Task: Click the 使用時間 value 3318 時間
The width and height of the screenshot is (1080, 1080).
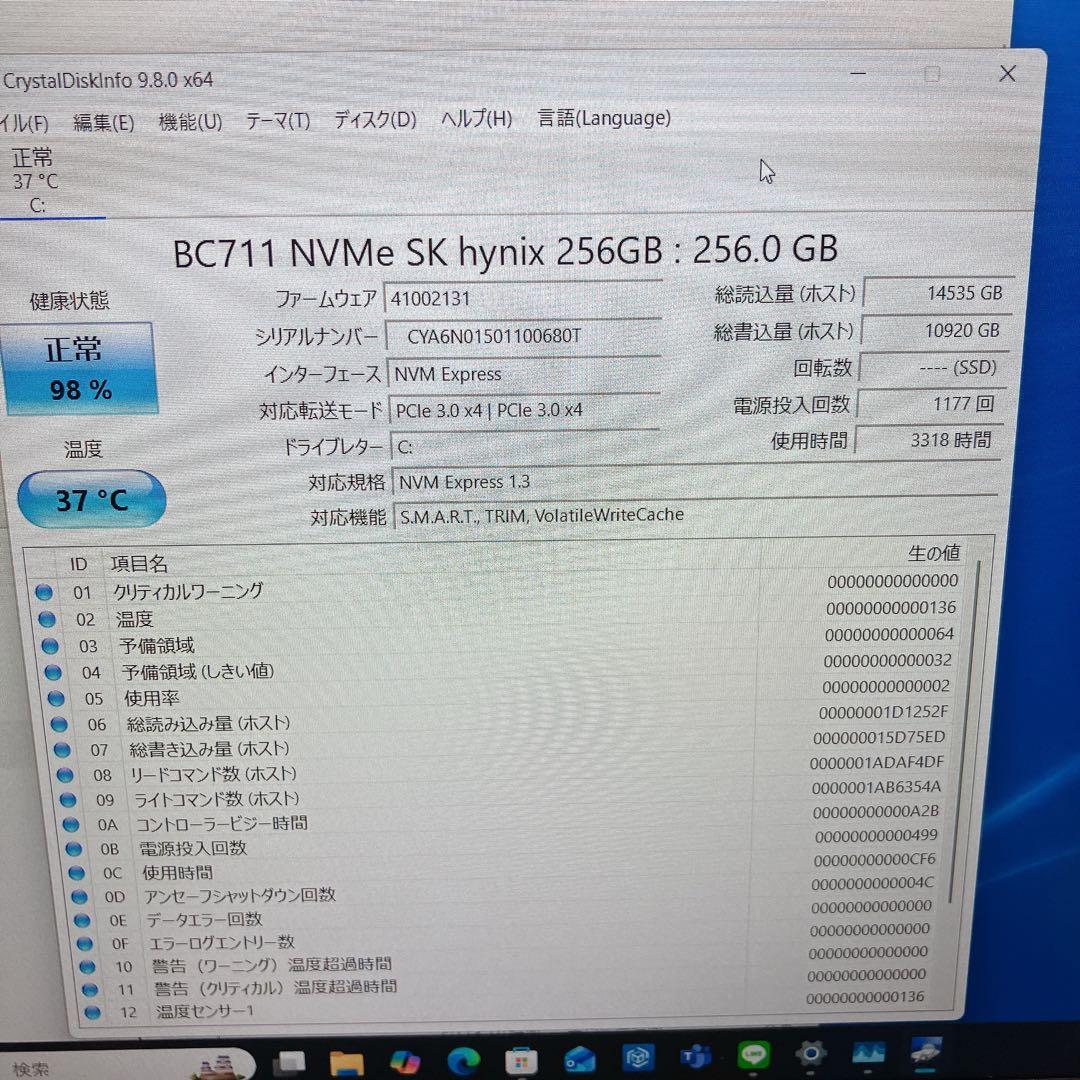Action: 928,439
